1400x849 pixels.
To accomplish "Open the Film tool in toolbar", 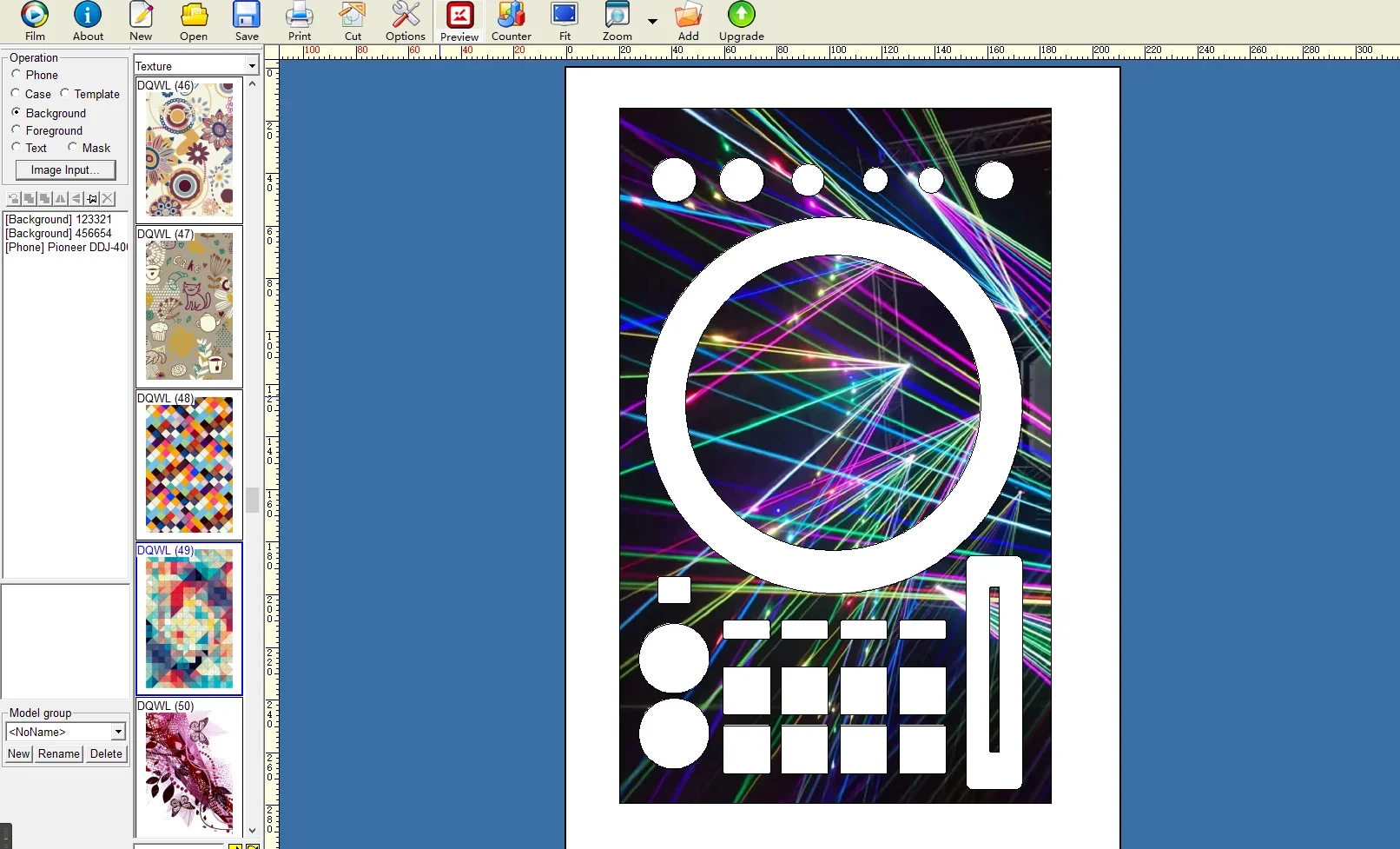I will click(35, 21).
